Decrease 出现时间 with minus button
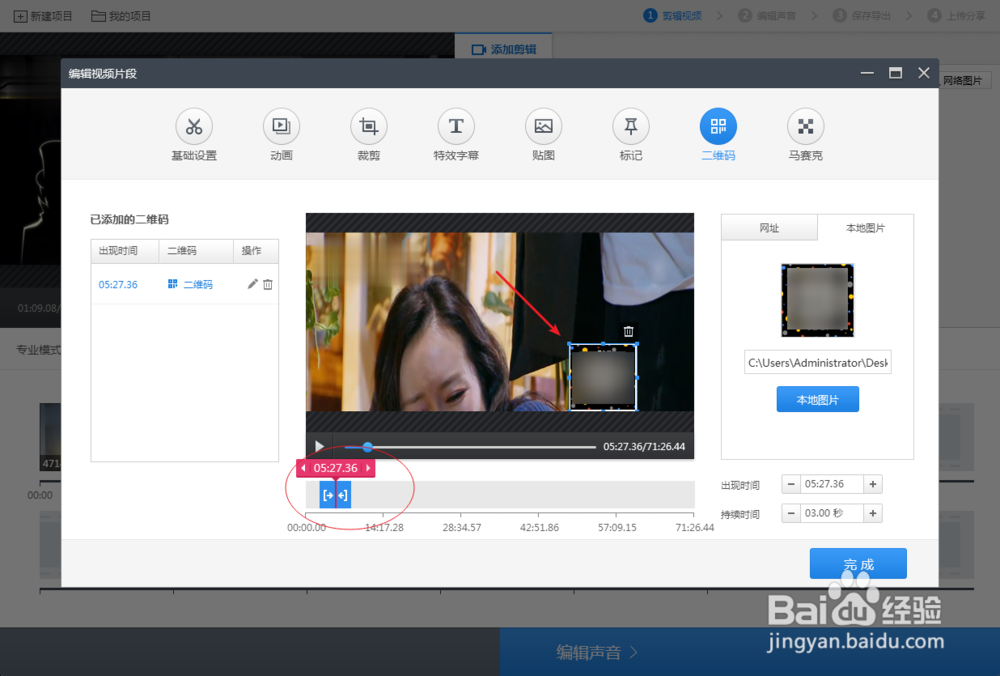1000x676 pixels. click(791, 484)
